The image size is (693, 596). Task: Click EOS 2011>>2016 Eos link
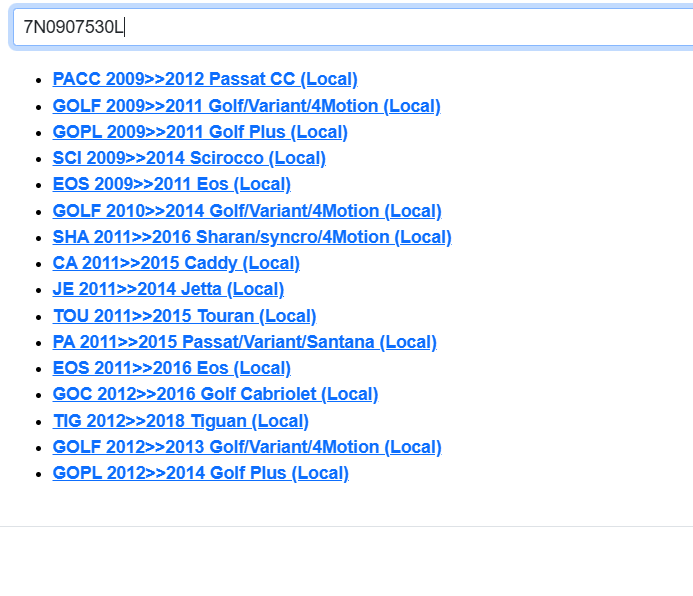coord(171,368)
